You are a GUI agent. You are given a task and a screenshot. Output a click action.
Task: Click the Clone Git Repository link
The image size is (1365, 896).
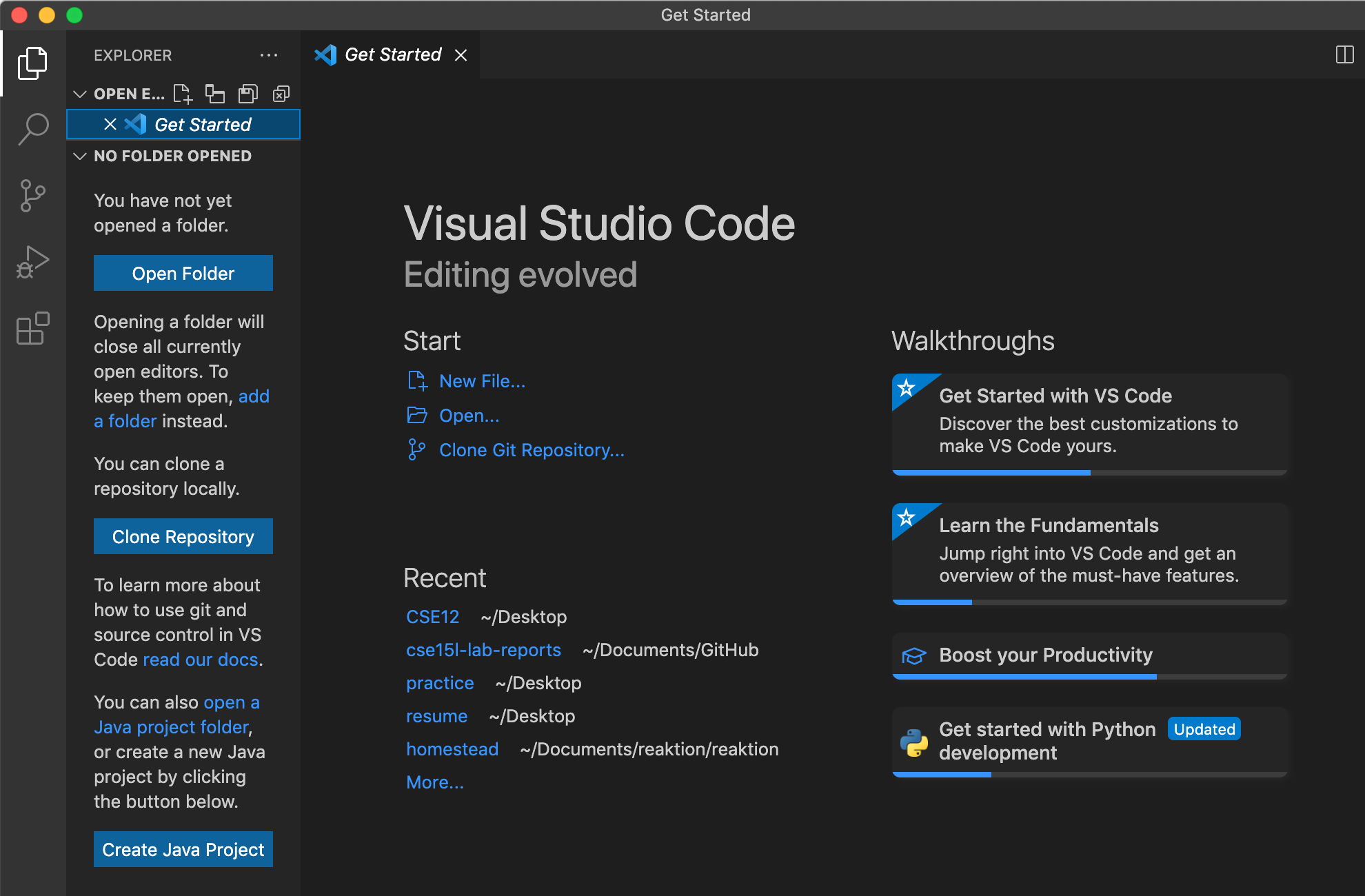[531, 450]
